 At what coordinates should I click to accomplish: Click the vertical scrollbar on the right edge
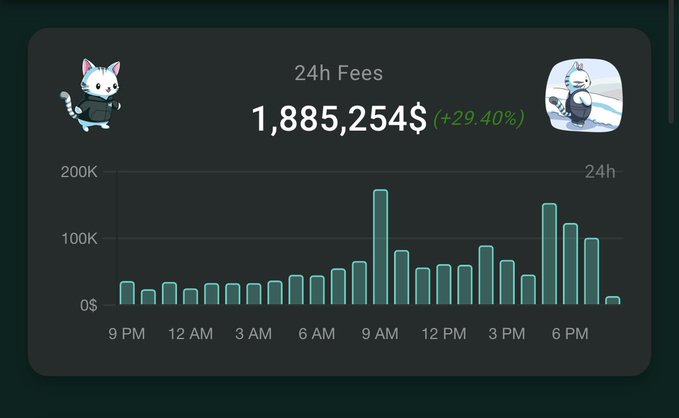671,61
